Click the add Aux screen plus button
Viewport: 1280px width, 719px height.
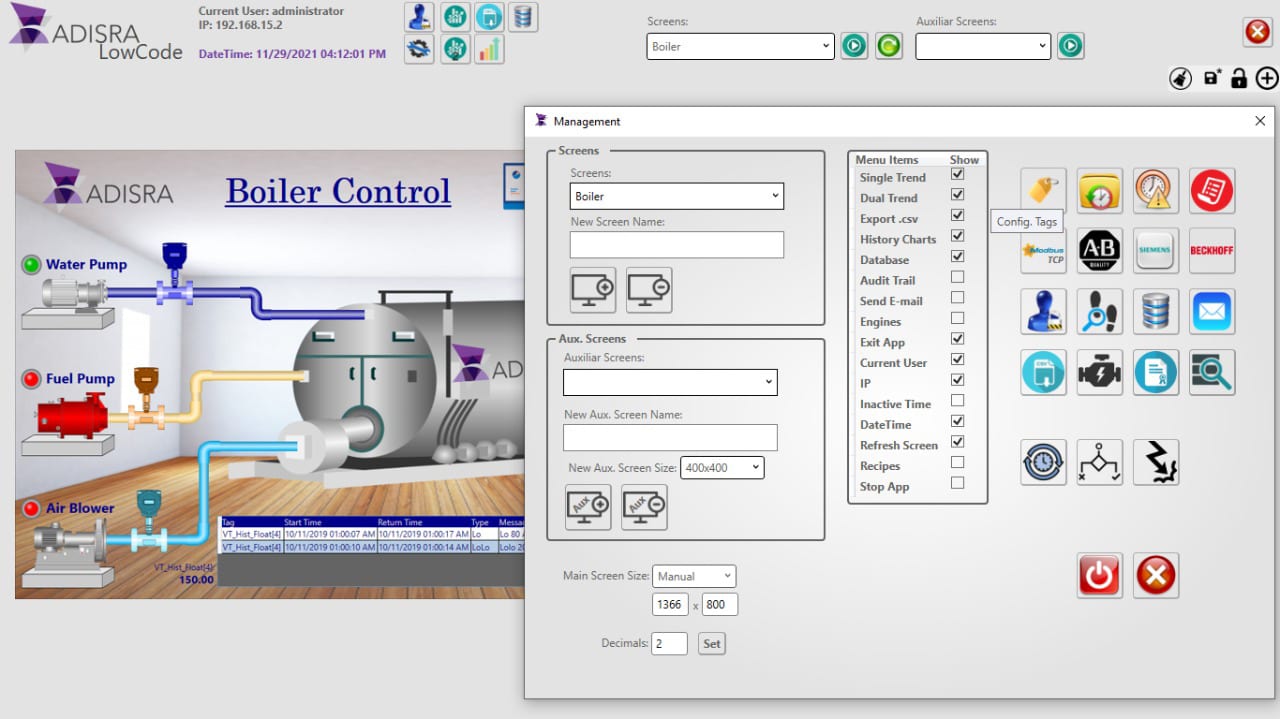click(x=588, y=507)
